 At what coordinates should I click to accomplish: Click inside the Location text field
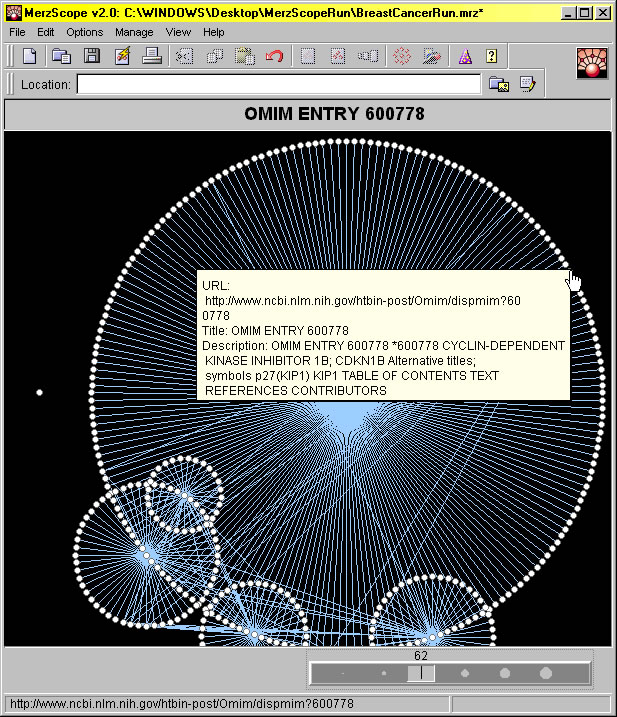click(278, 85)
